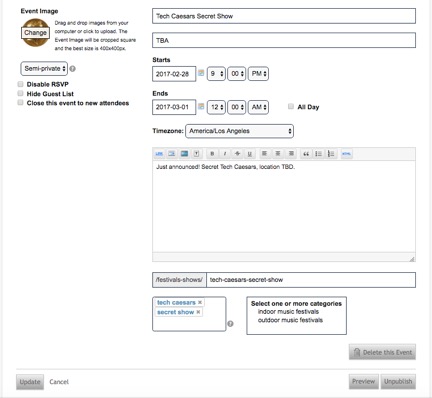Click the Ends date field 2017-03-01
Screen dimensions: 432x398
coord(174,107)
